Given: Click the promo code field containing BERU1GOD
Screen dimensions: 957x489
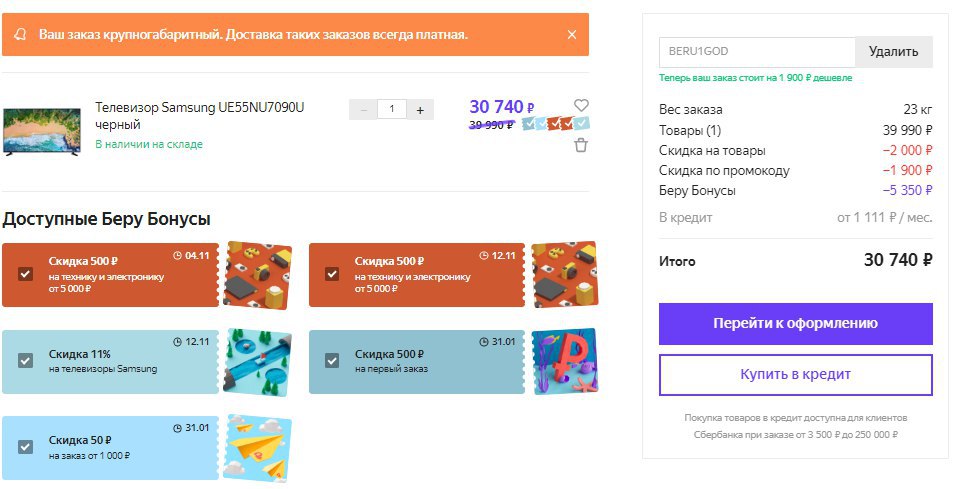Looking at the screenshot, I should point(757,52).
